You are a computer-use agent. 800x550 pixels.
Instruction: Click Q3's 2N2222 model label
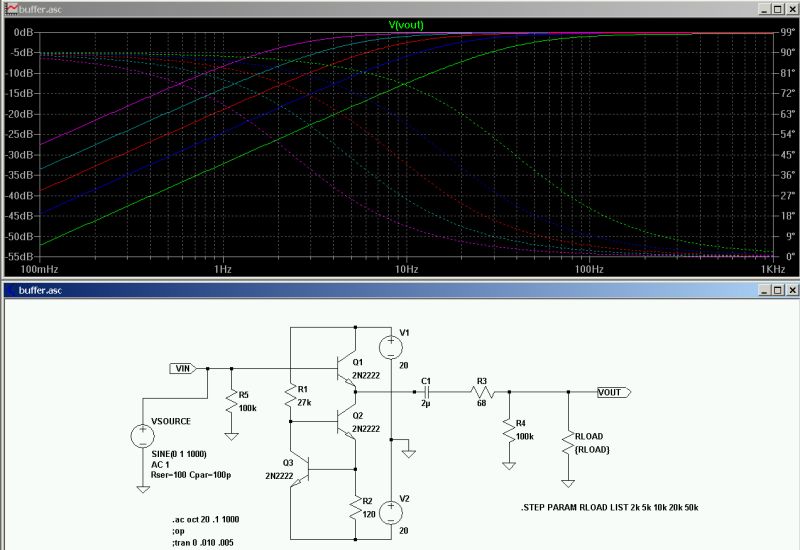point(279,476)
